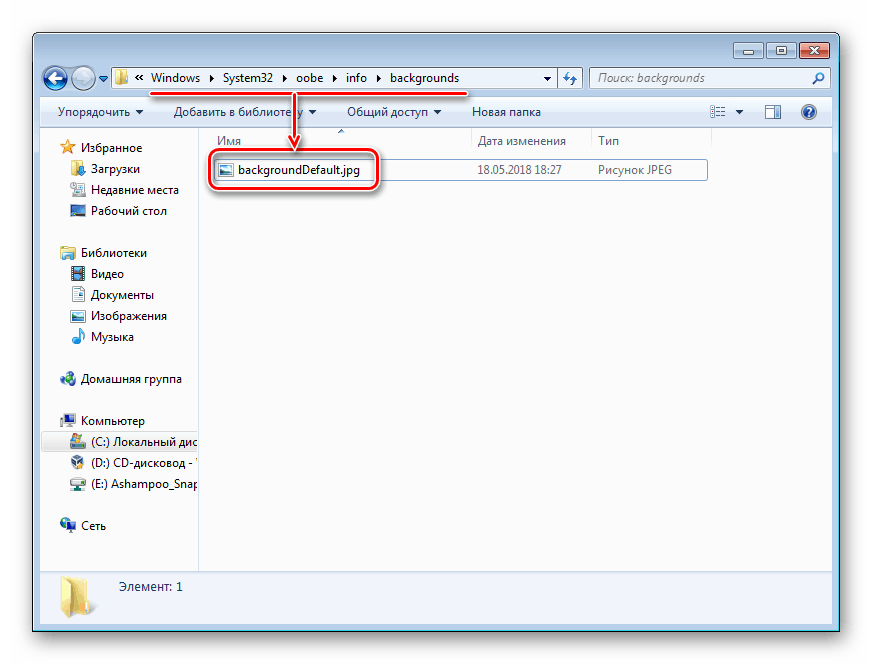Open the Музыка library
This screenshot has width=872, height=664.
coord(112,337)
